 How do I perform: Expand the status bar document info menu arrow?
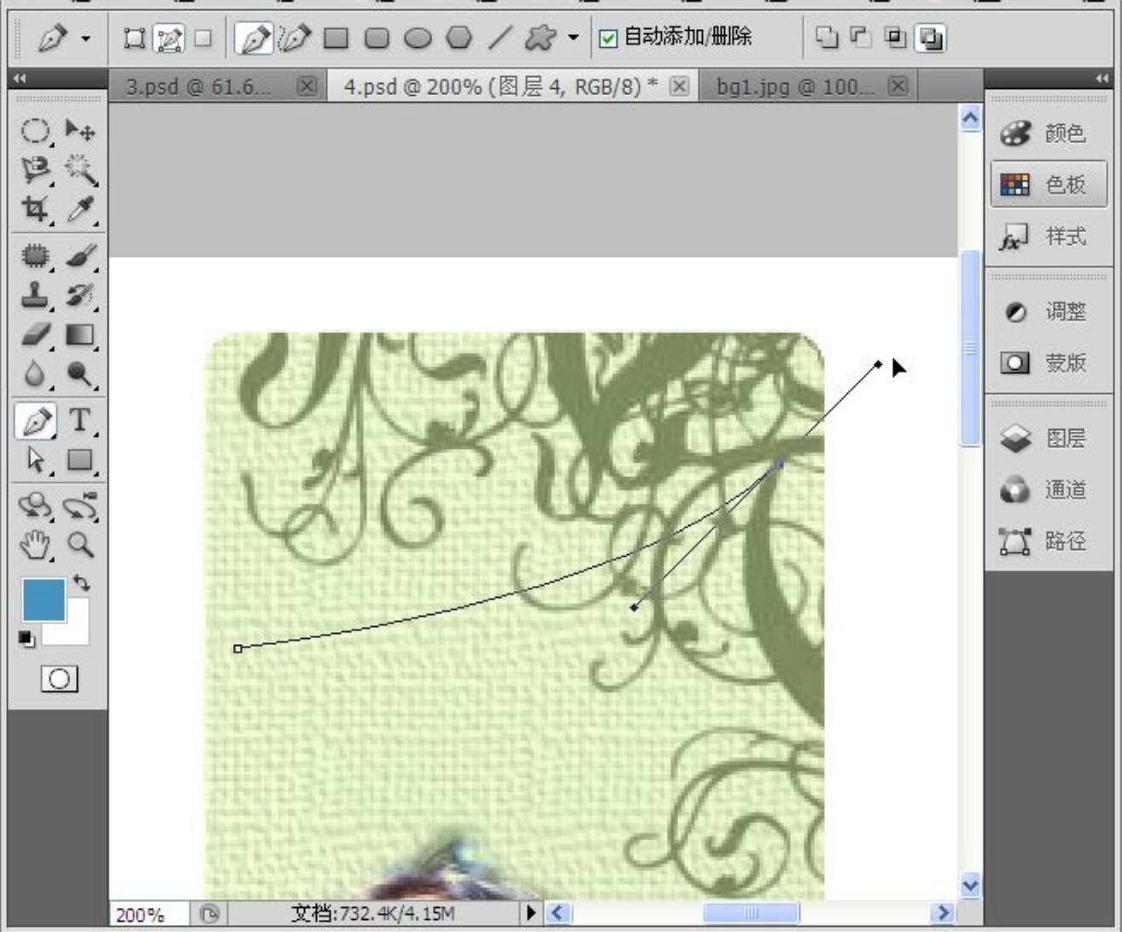pyautogui.click(x=531, y=912)
